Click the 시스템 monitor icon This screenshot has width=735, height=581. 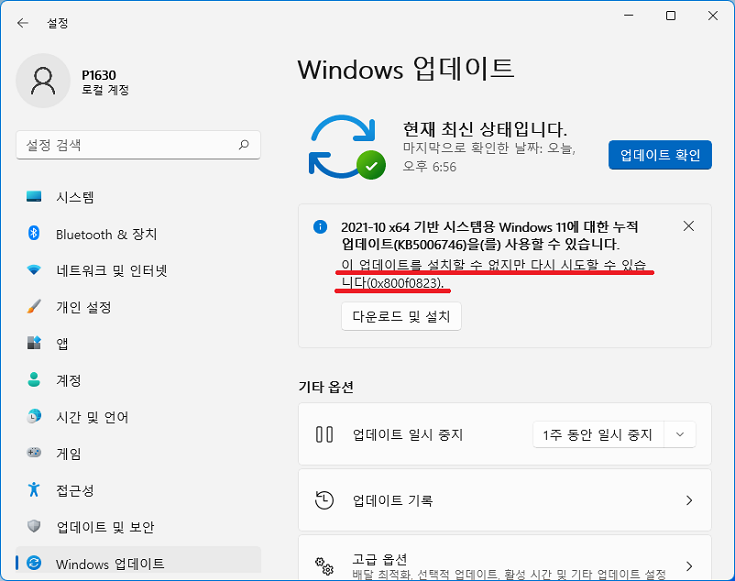pos(34,196)
